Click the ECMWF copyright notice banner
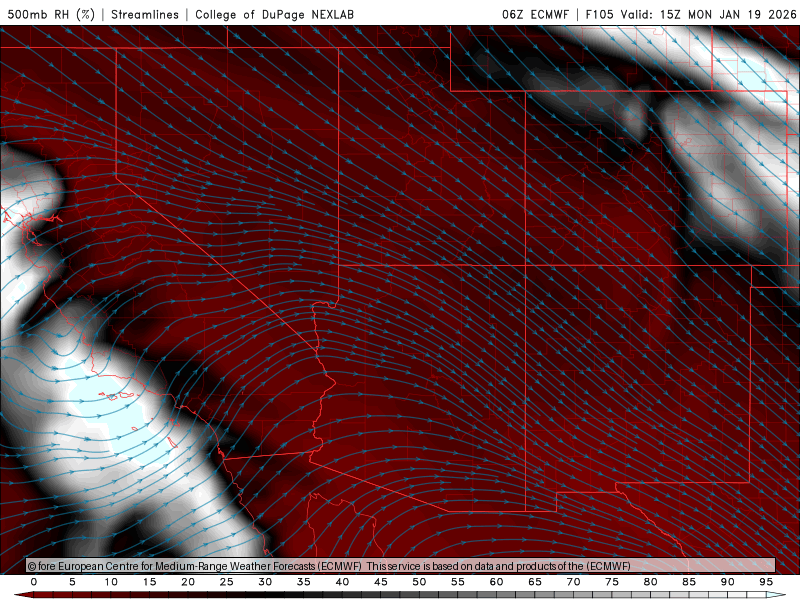 [401, 566]
